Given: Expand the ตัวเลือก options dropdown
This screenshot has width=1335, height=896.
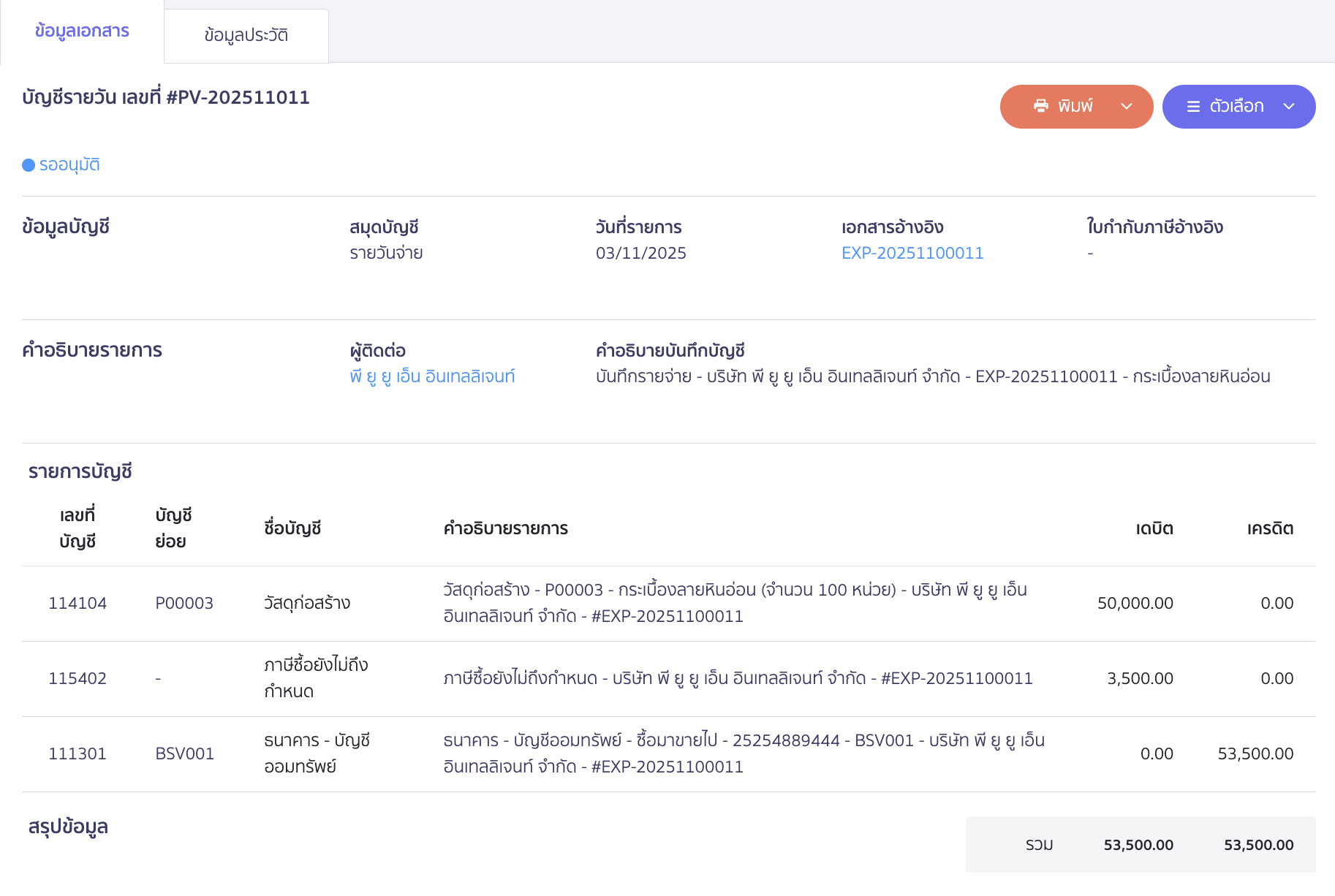Looking at the screenshot, I should click(x=1289, y=107).
